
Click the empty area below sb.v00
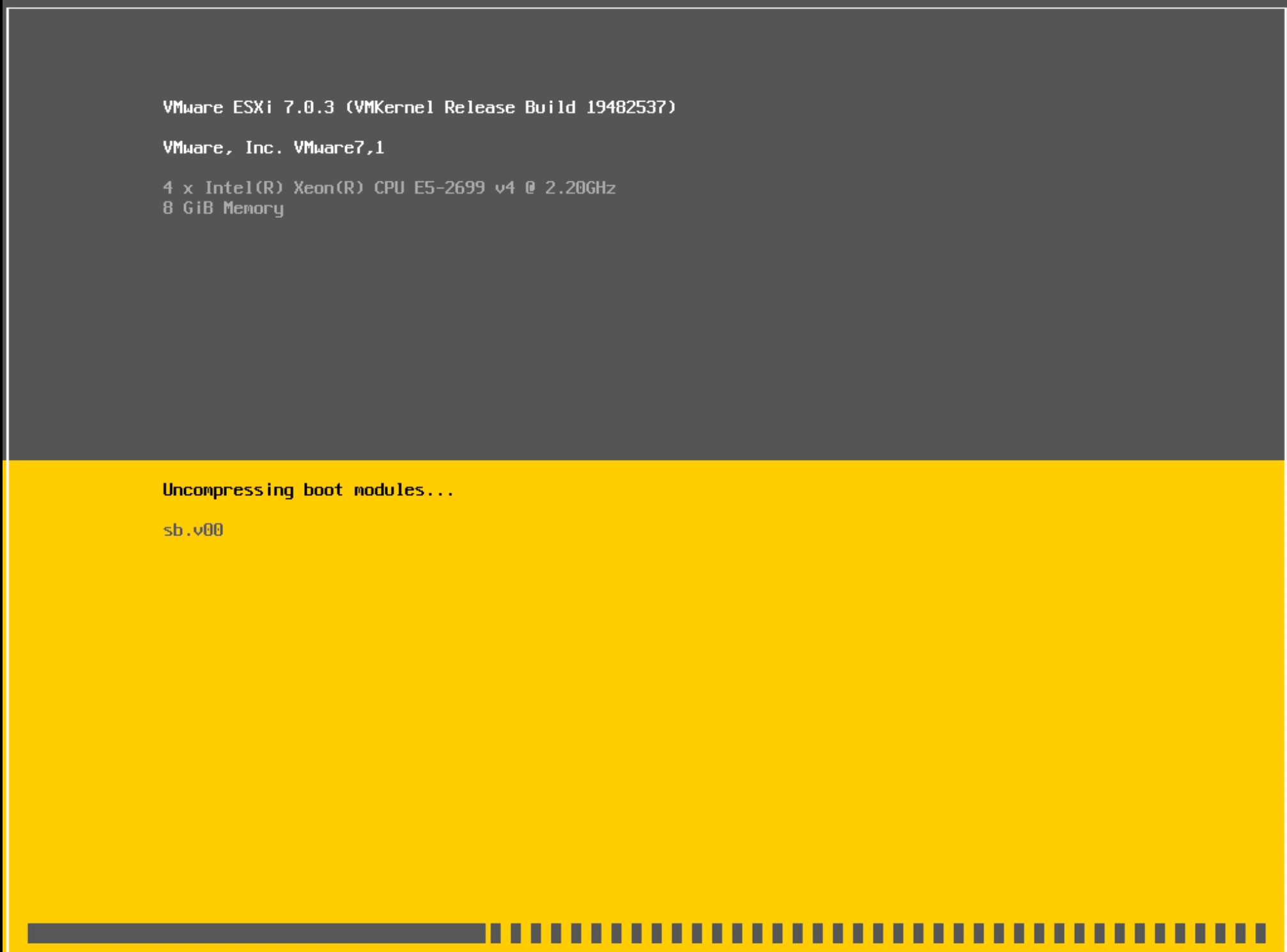[x=320, y=639]
